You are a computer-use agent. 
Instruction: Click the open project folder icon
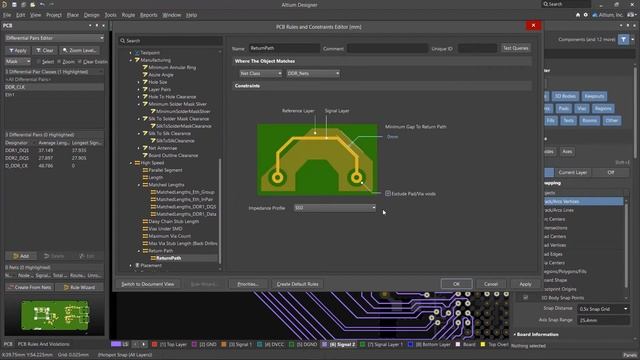tap(32, 4)
